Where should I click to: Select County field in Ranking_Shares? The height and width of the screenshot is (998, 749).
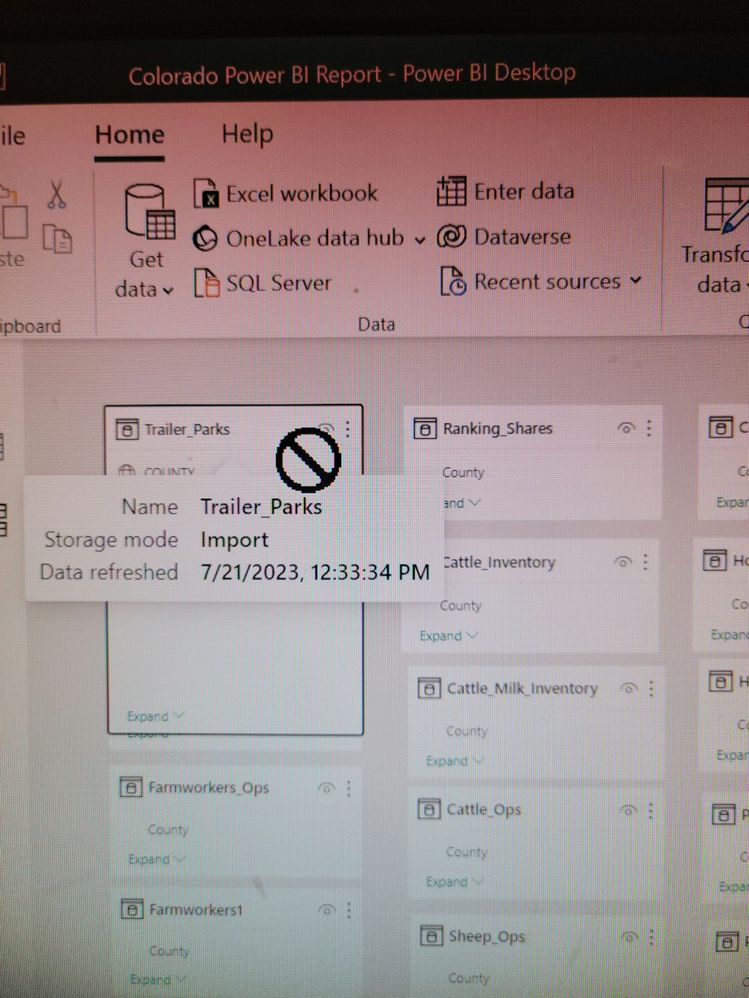[x=463, y=472]
